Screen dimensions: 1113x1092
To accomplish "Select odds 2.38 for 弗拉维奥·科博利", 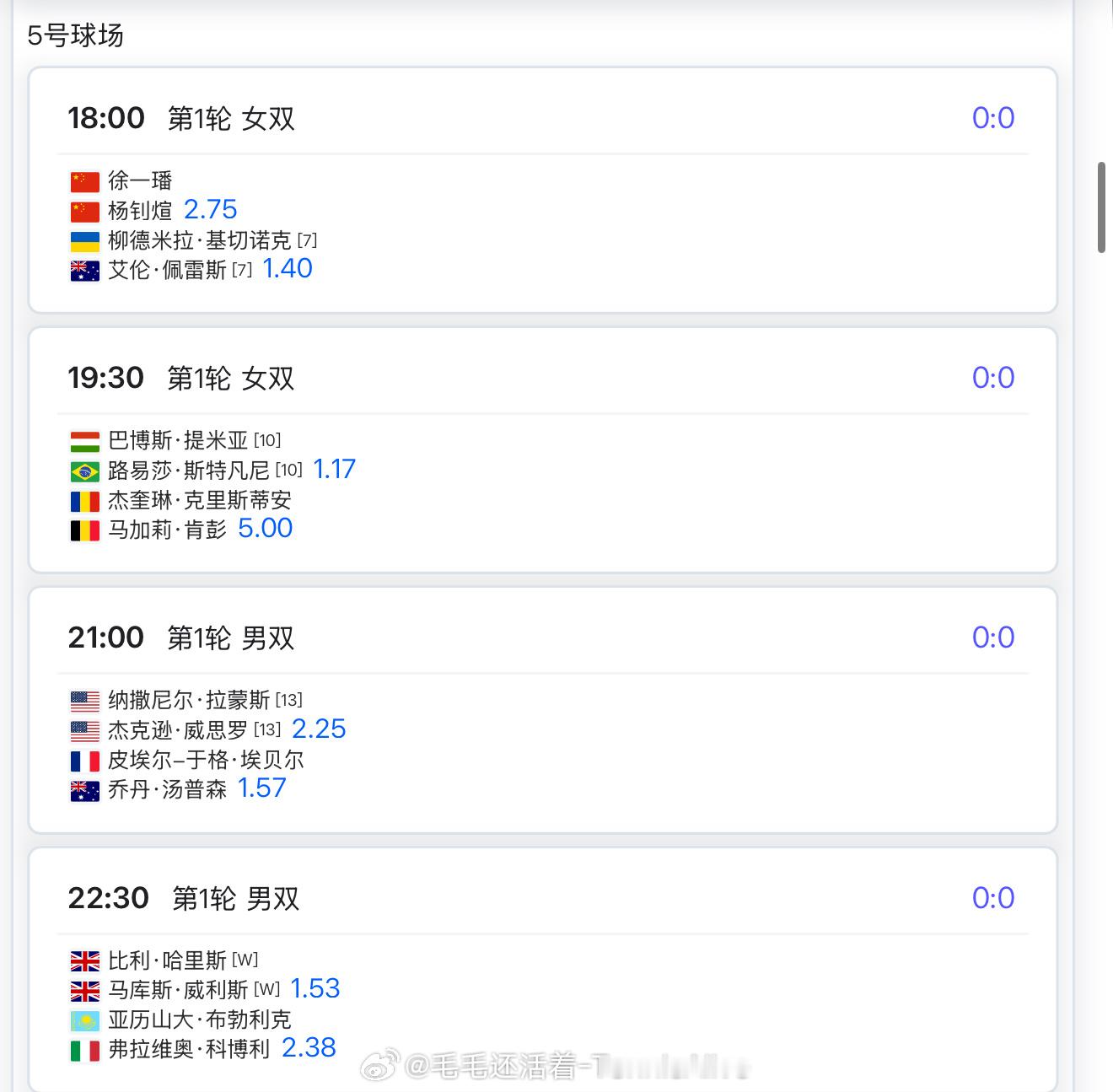I will pyautogui.click(x=309, y=1047).
